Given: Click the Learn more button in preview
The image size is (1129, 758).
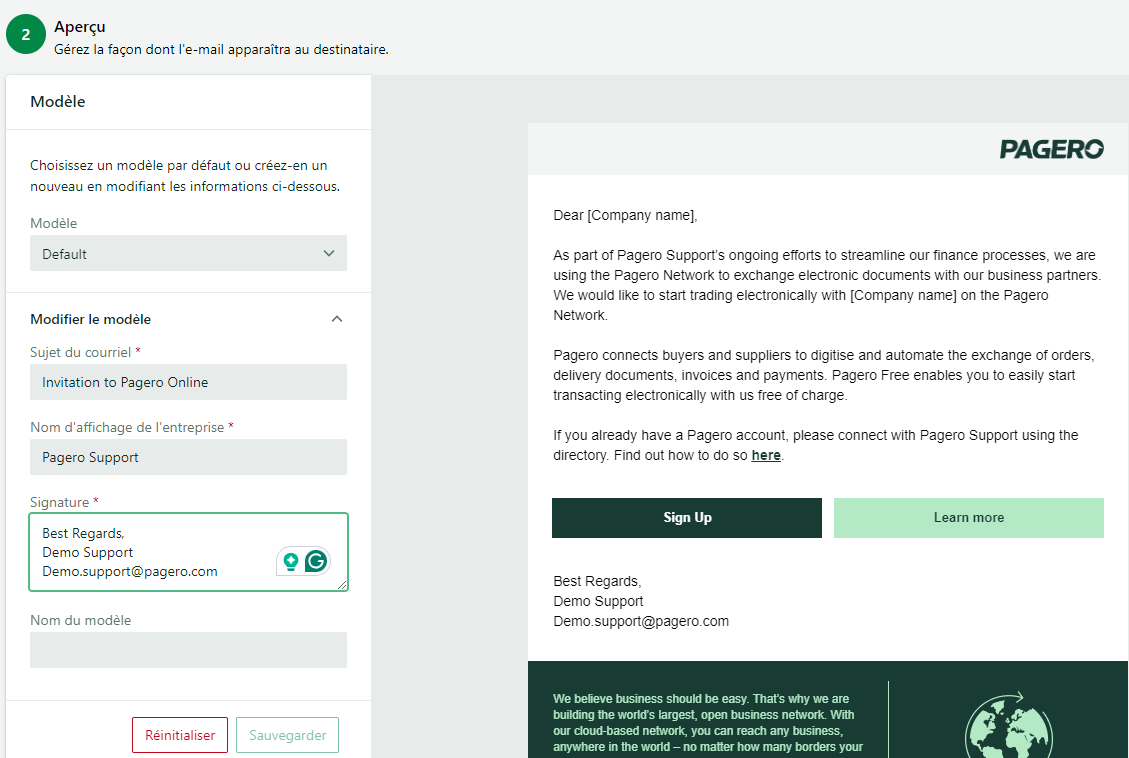Looking at the screenshot, I should 968,518.
